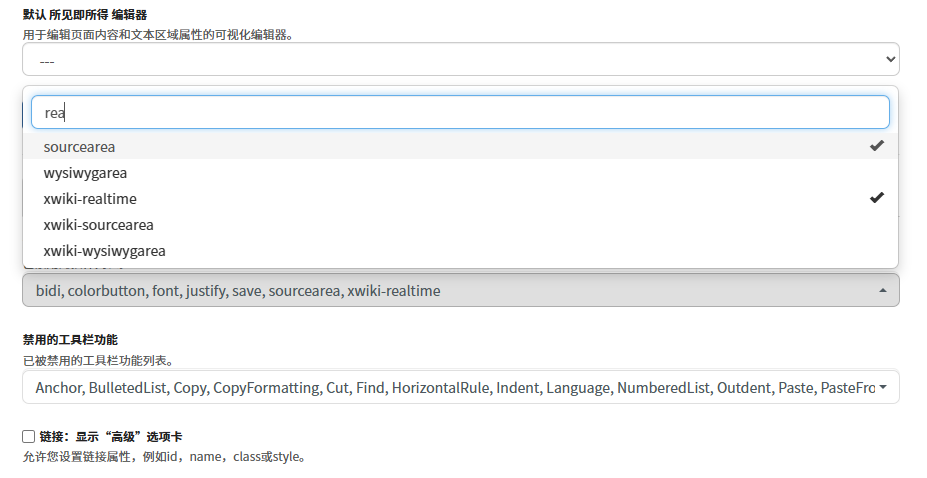Viewport: 927px width, 478px height.
Task: Enable the 链接：显示"高级"选项卡 checkbox
Action: pos(29,437)
